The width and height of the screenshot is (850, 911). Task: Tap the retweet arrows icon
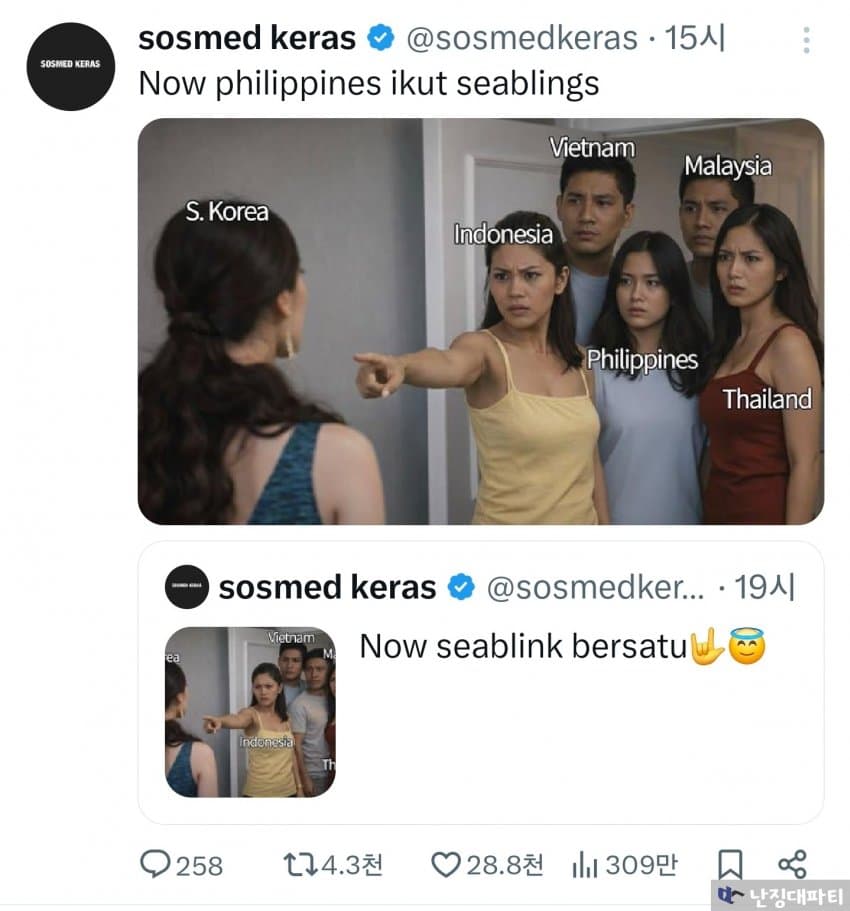click(298, 864)
